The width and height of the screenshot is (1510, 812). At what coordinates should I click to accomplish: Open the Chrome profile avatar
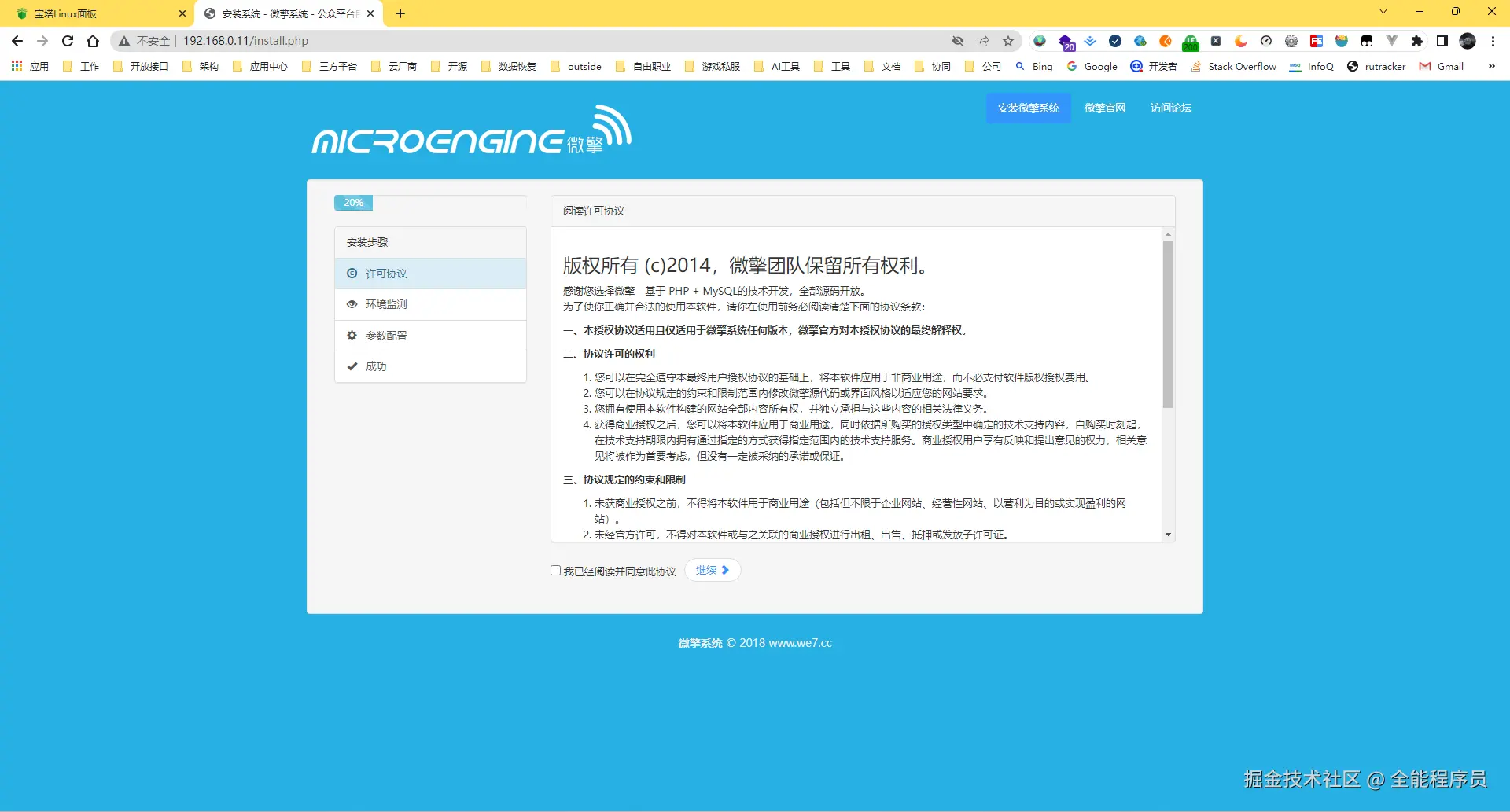click(x=1468, y=41)
